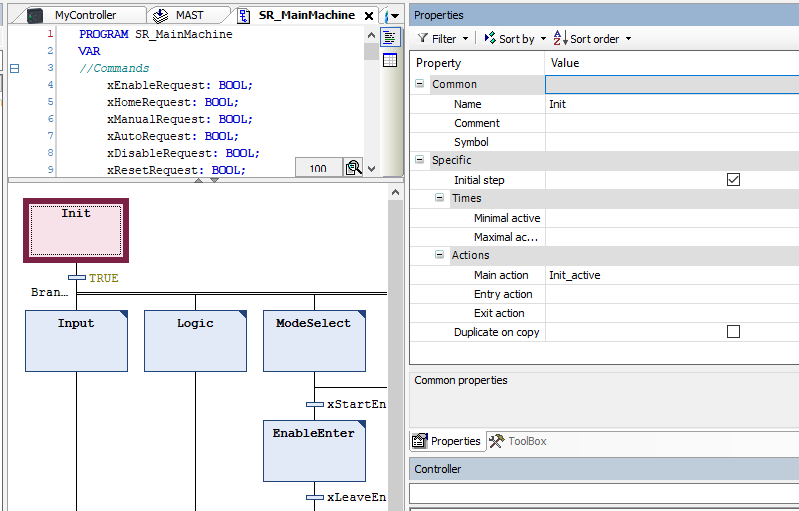Select the ModeSelect step
This screenshot has height=511, width=799.
pyautogui.click(x=314, y=340)
